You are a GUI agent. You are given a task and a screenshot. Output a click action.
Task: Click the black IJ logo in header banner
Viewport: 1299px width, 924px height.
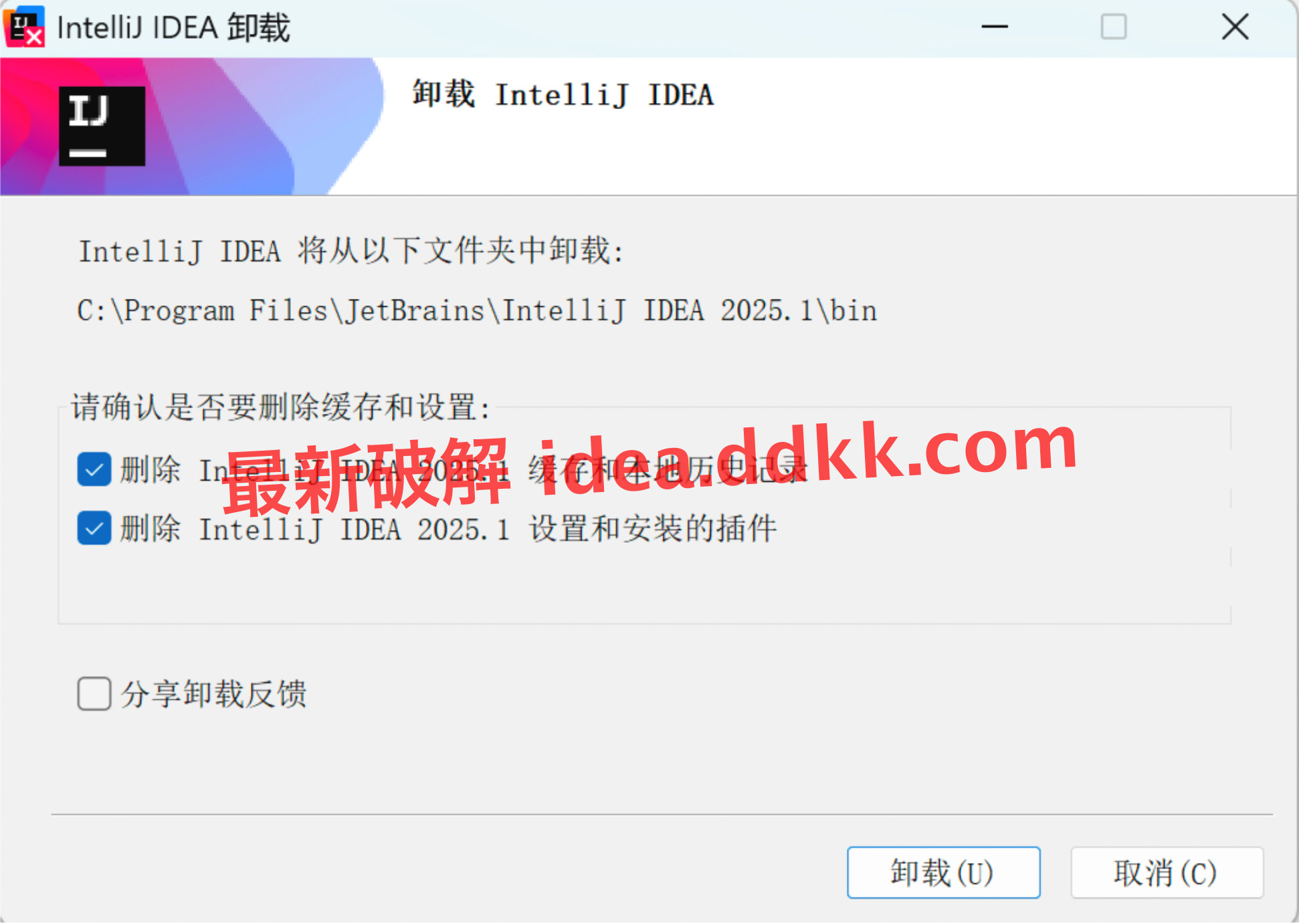pyautogui.click(x=102, y=126)
